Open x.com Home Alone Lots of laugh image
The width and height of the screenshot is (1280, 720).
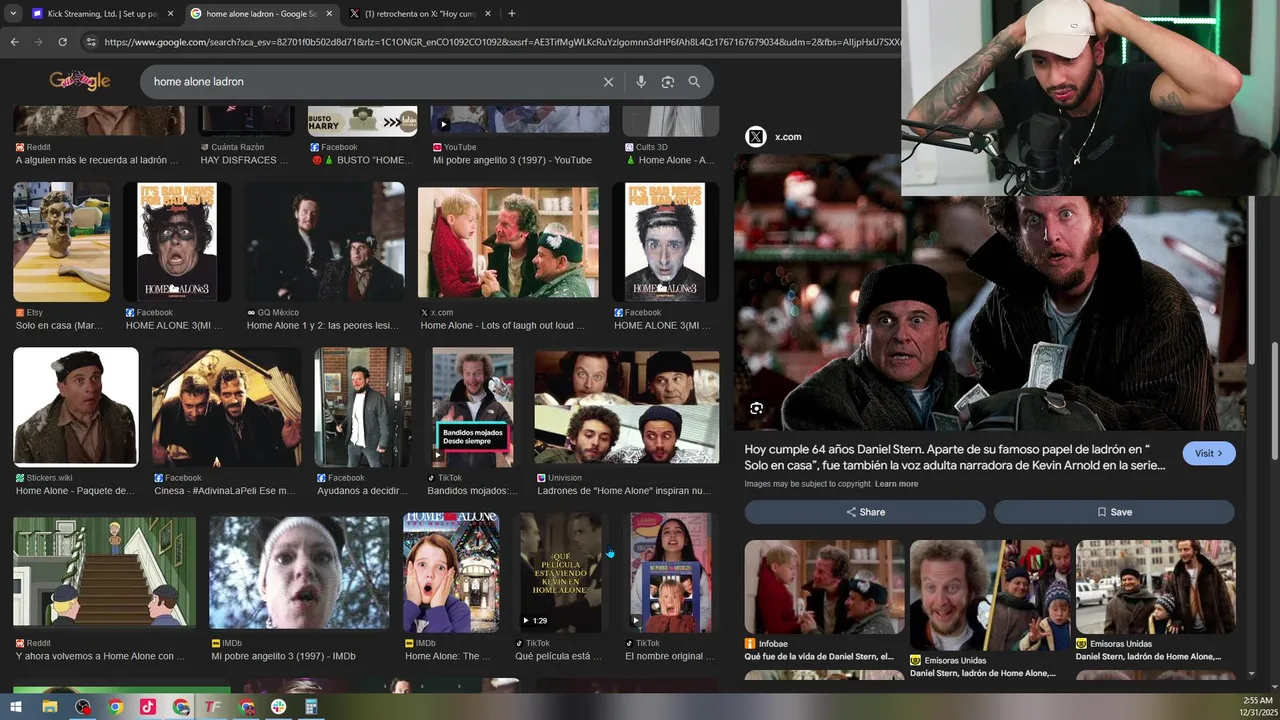click(508, 242)
